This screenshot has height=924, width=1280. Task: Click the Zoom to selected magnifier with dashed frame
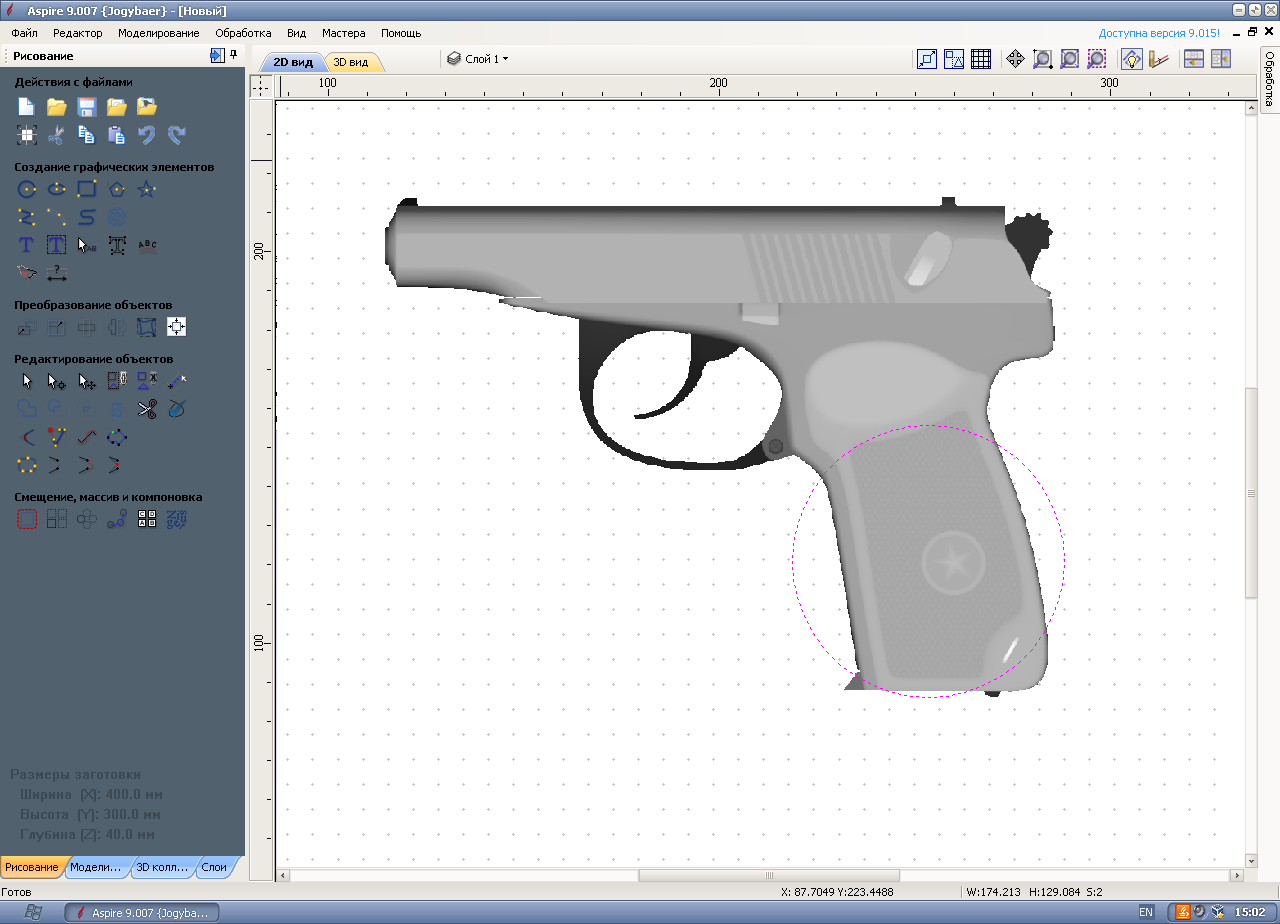[x=1096, y=59]
